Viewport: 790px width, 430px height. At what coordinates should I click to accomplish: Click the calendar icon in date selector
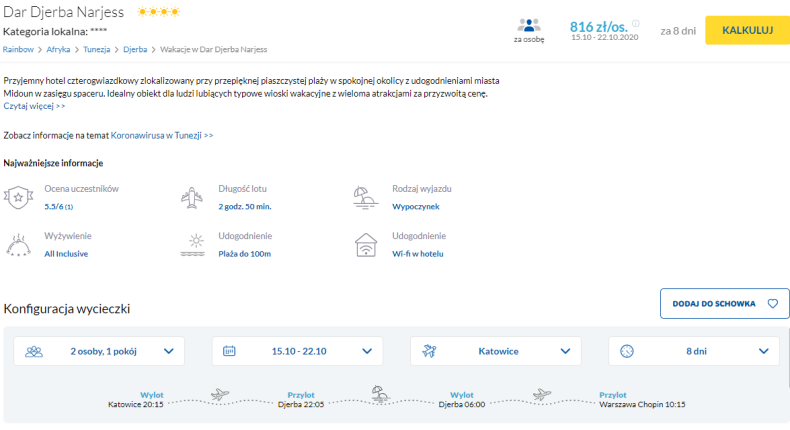point(229,351)
